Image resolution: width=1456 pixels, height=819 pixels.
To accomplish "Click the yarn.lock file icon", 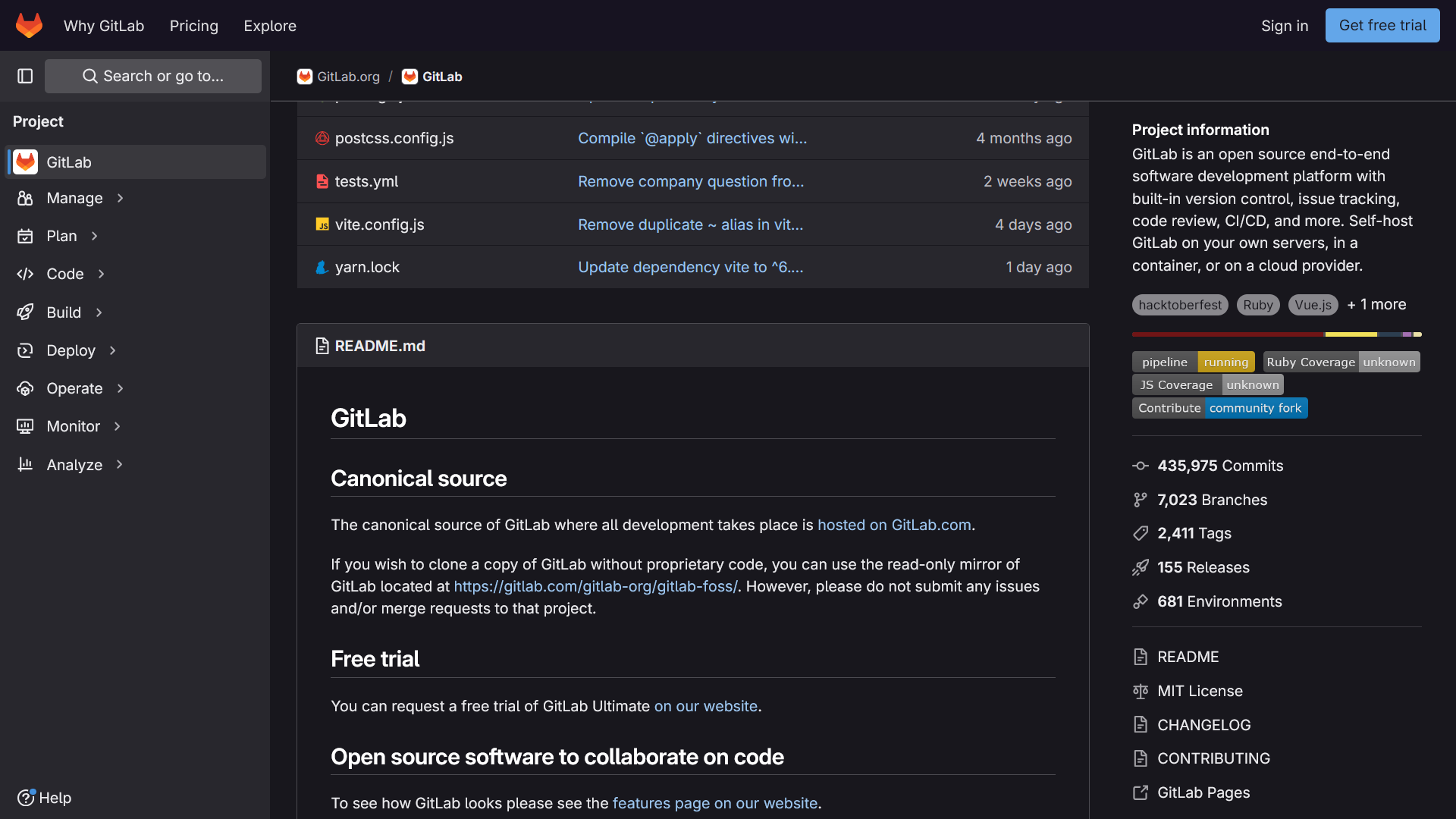I will click(322, 267).
